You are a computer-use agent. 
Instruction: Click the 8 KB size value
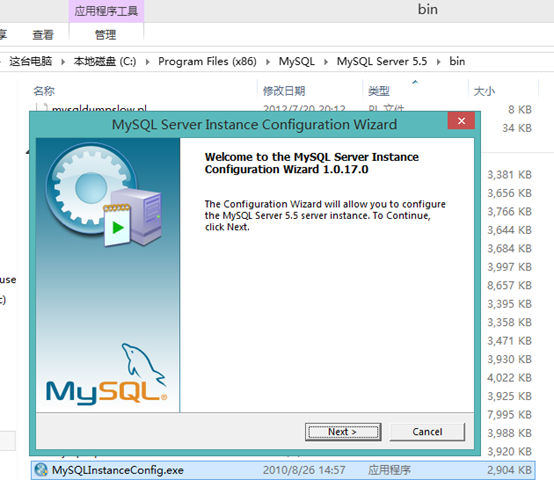[520, 109]
